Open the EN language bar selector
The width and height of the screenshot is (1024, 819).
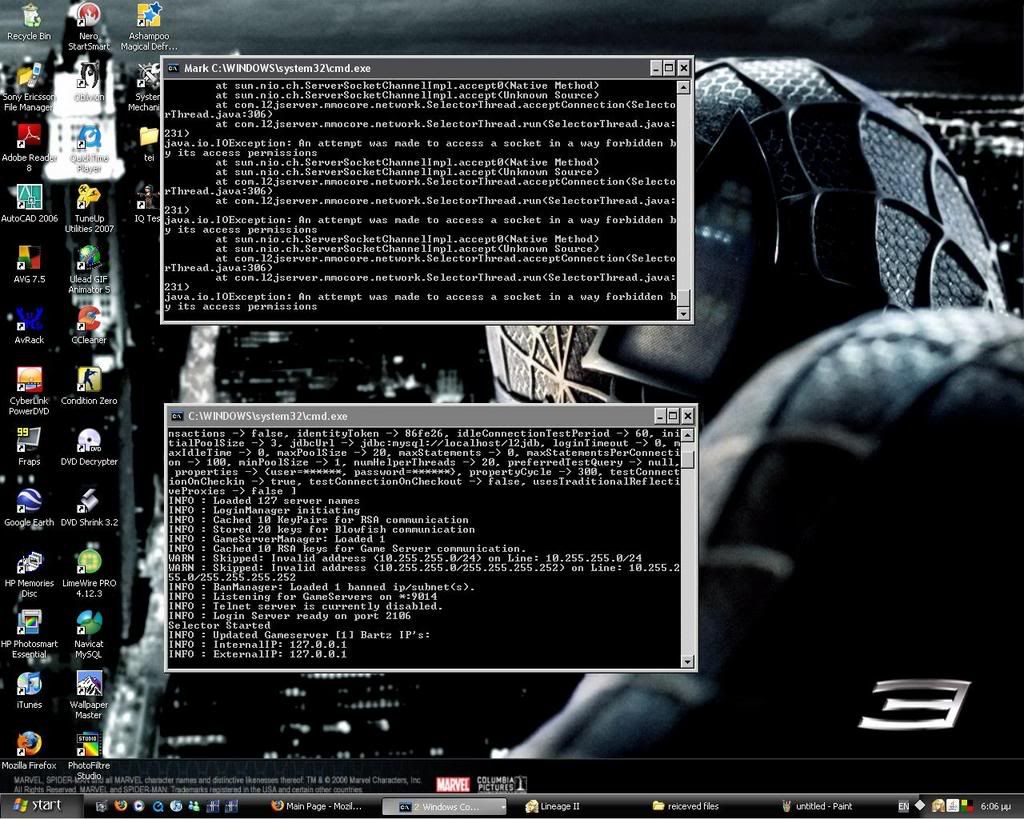(903, 806)
